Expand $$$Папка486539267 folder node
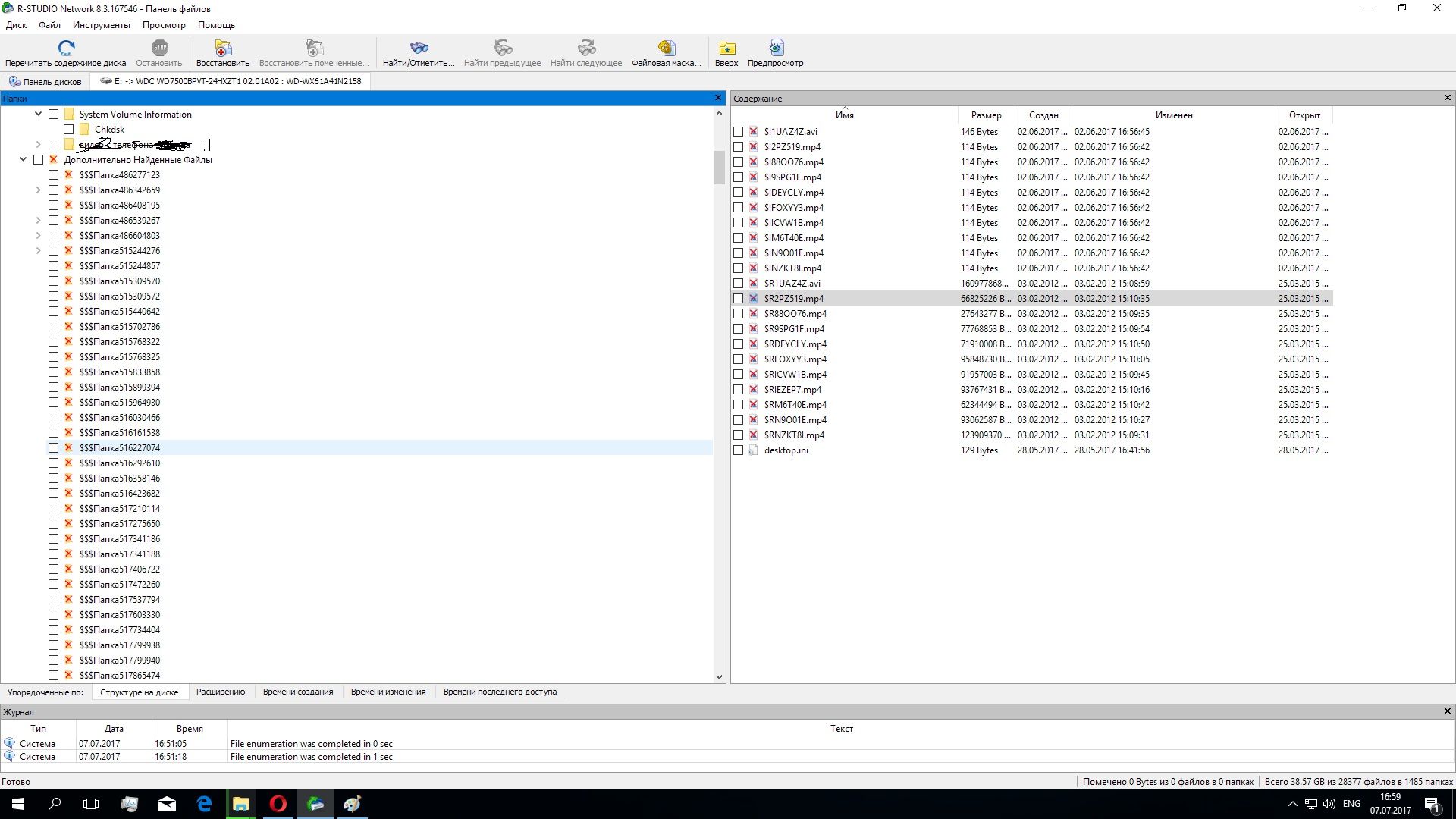Screen dimensions: 1456x819 38,220
